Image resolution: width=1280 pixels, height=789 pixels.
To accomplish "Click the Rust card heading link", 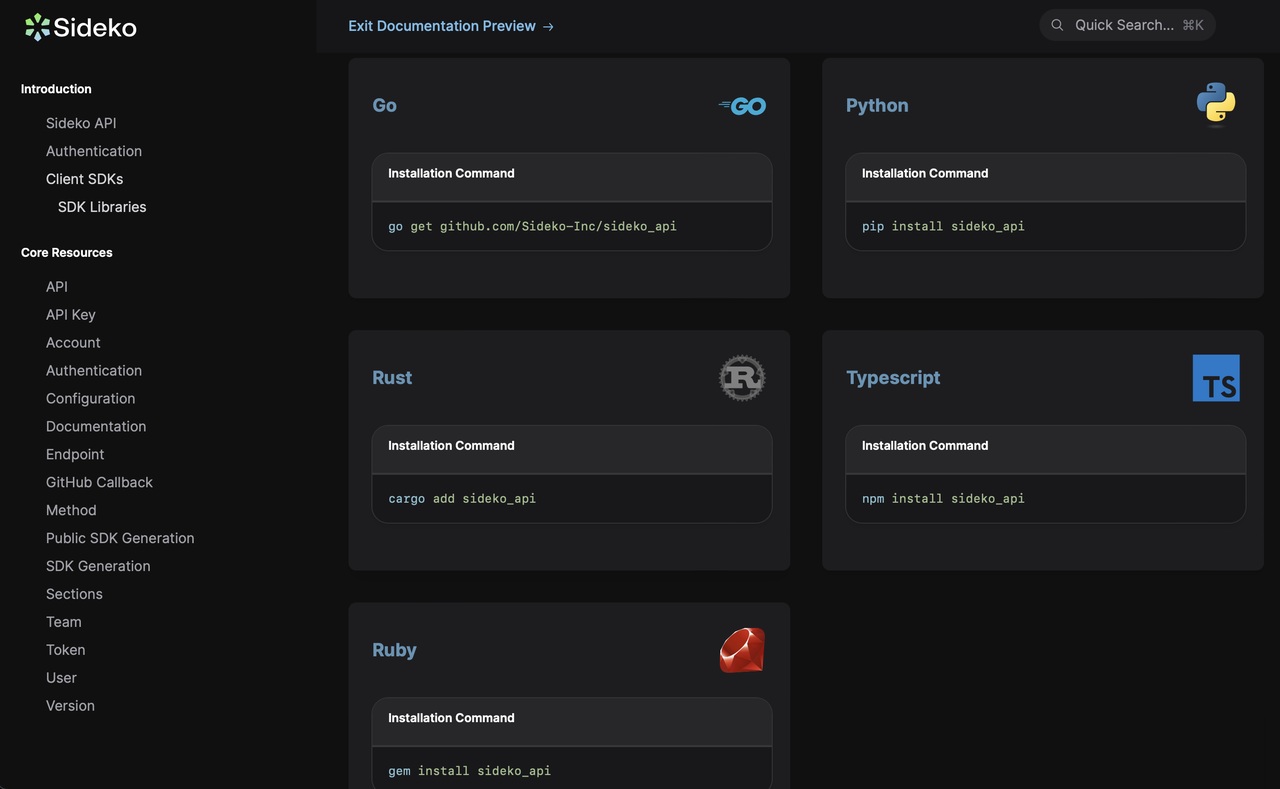I will (x=392, y=378).
